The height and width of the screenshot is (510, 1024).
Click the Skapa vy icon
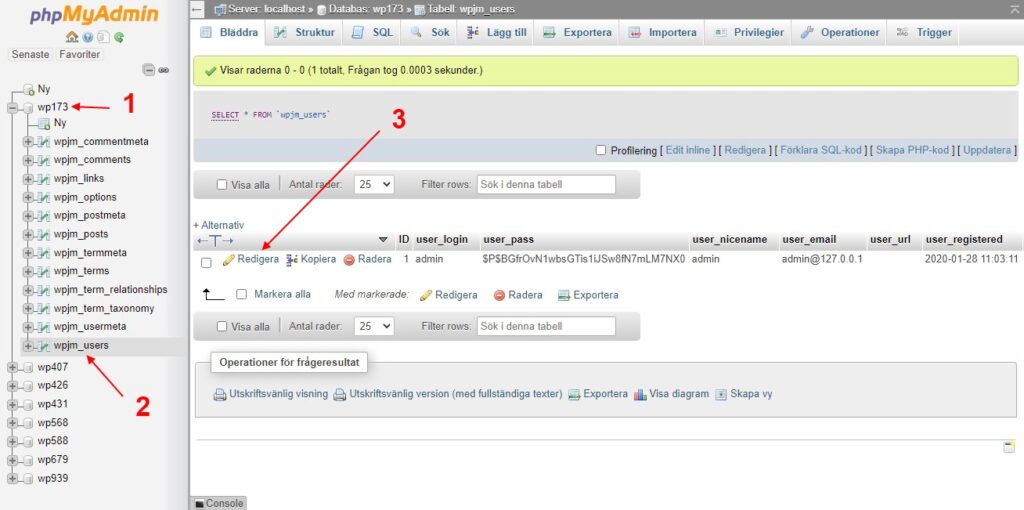(721, 394)
